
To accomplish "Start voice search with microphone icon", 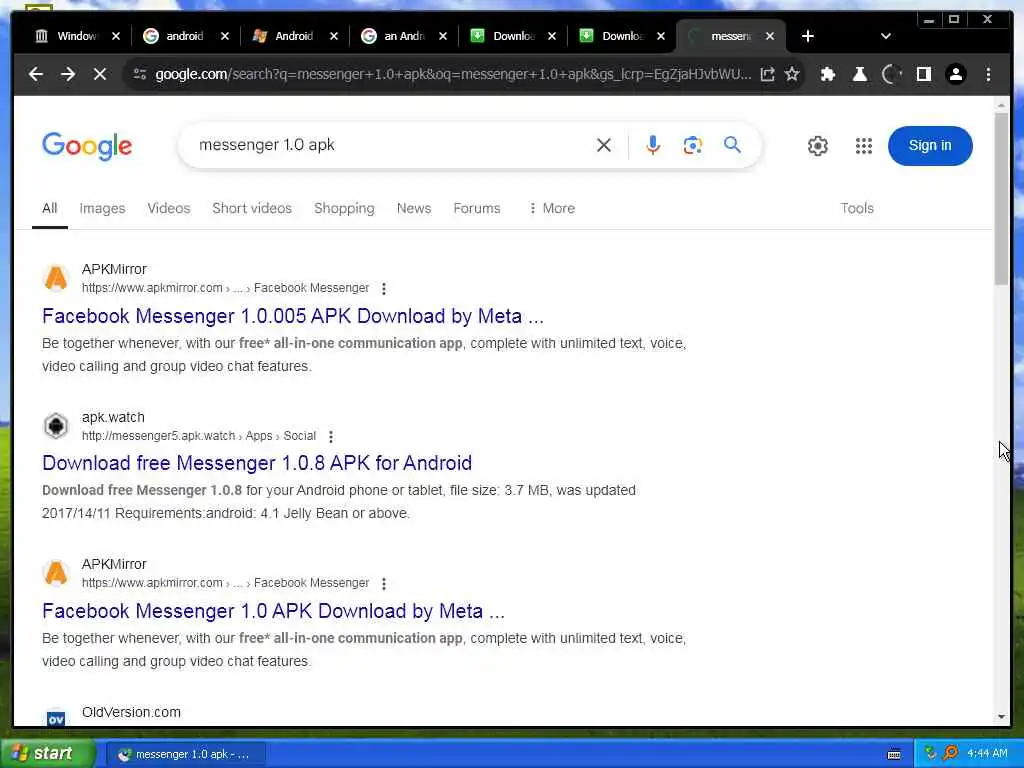I will (652, 145).
